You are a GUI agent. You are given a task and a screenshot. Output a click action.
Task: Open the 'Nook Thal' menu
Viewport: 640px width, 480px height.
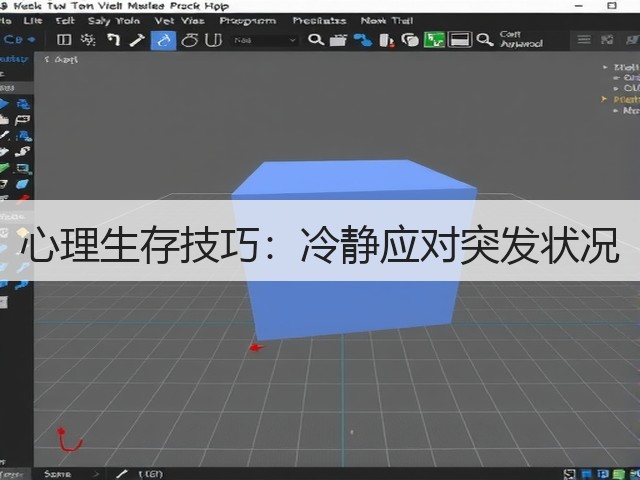pyautogui.click(x=387, y=20)
